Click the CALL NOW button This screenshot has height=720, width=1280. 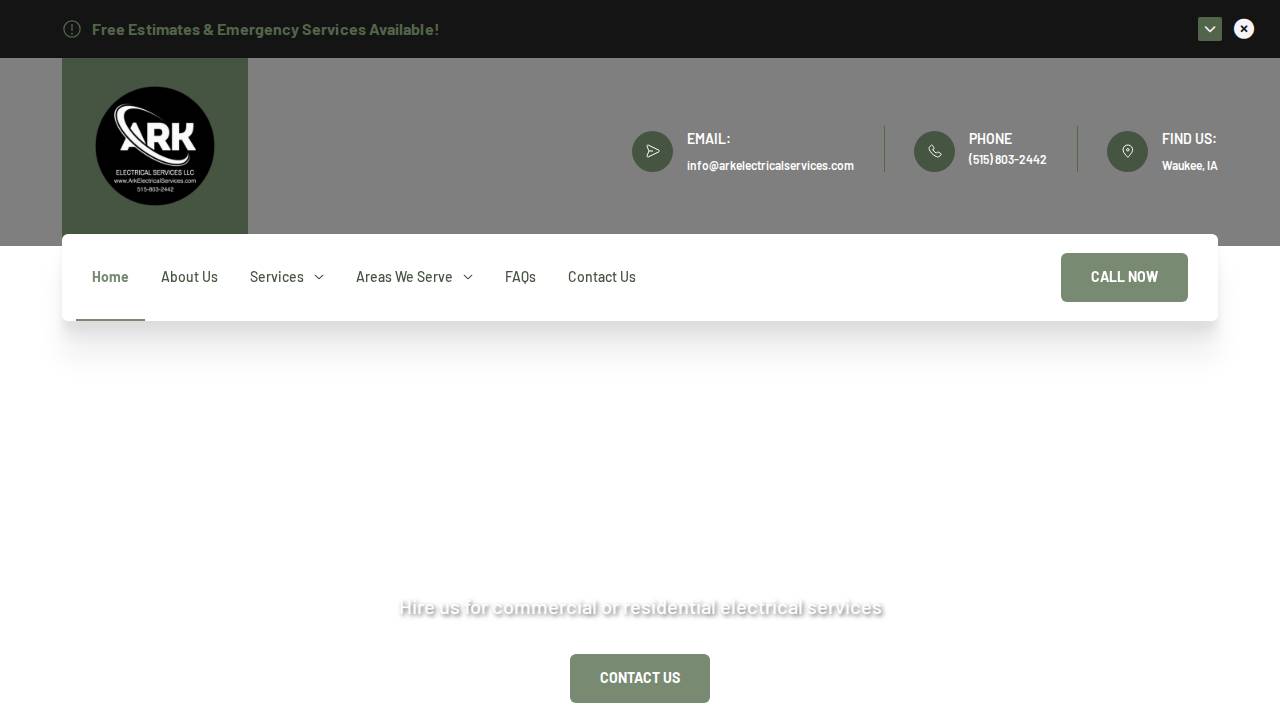(x=1124, y=277)
